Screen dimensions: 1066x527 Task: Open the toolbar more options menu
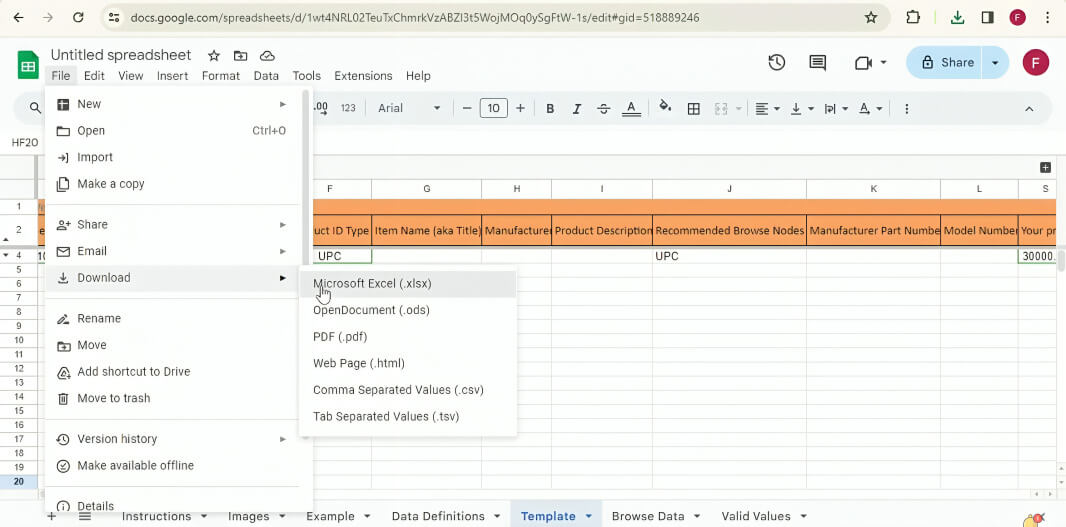tap(906, 108)
